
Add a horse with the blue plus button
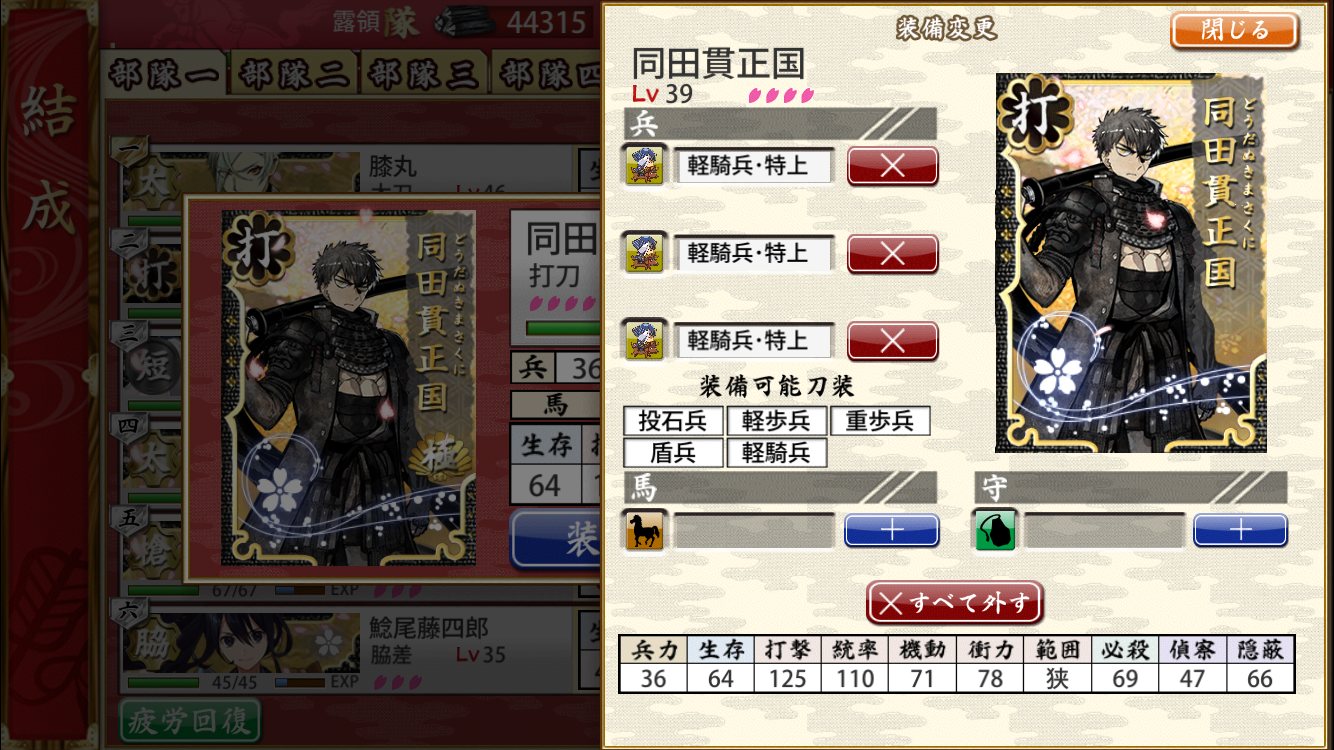tap(892, 530)
